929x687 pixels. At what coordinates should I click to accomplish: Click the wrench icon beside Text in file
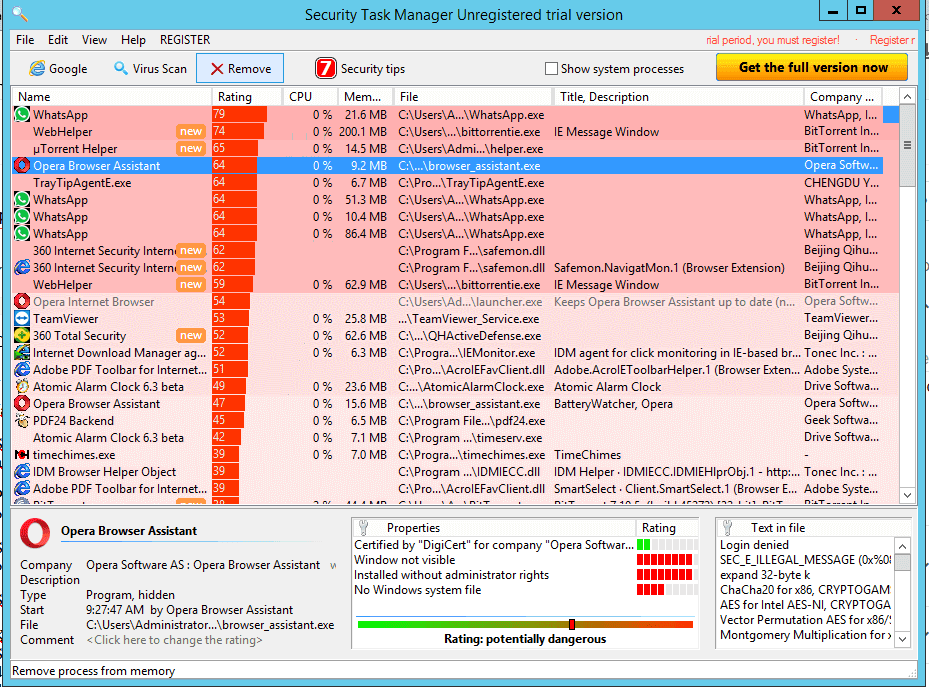(728, 527)
